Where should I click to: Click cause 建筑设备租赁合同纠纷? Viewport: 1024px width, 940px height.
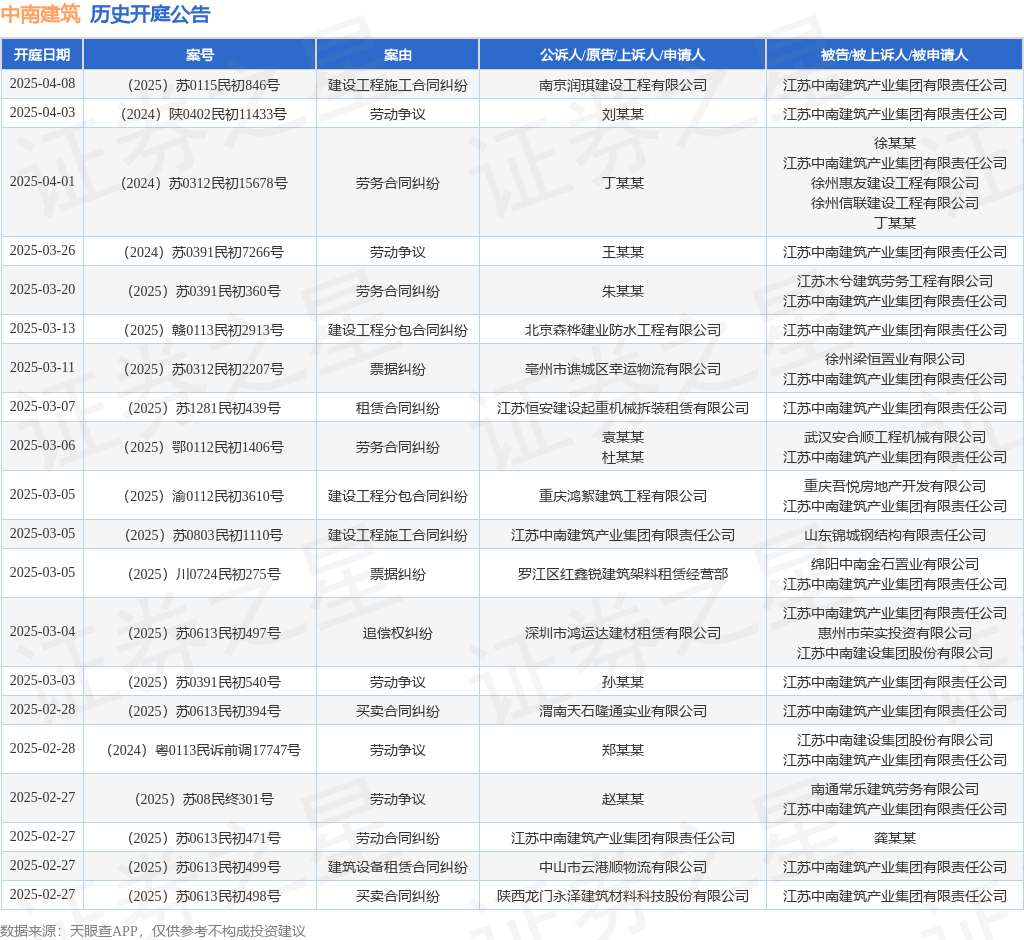point(398,867)
